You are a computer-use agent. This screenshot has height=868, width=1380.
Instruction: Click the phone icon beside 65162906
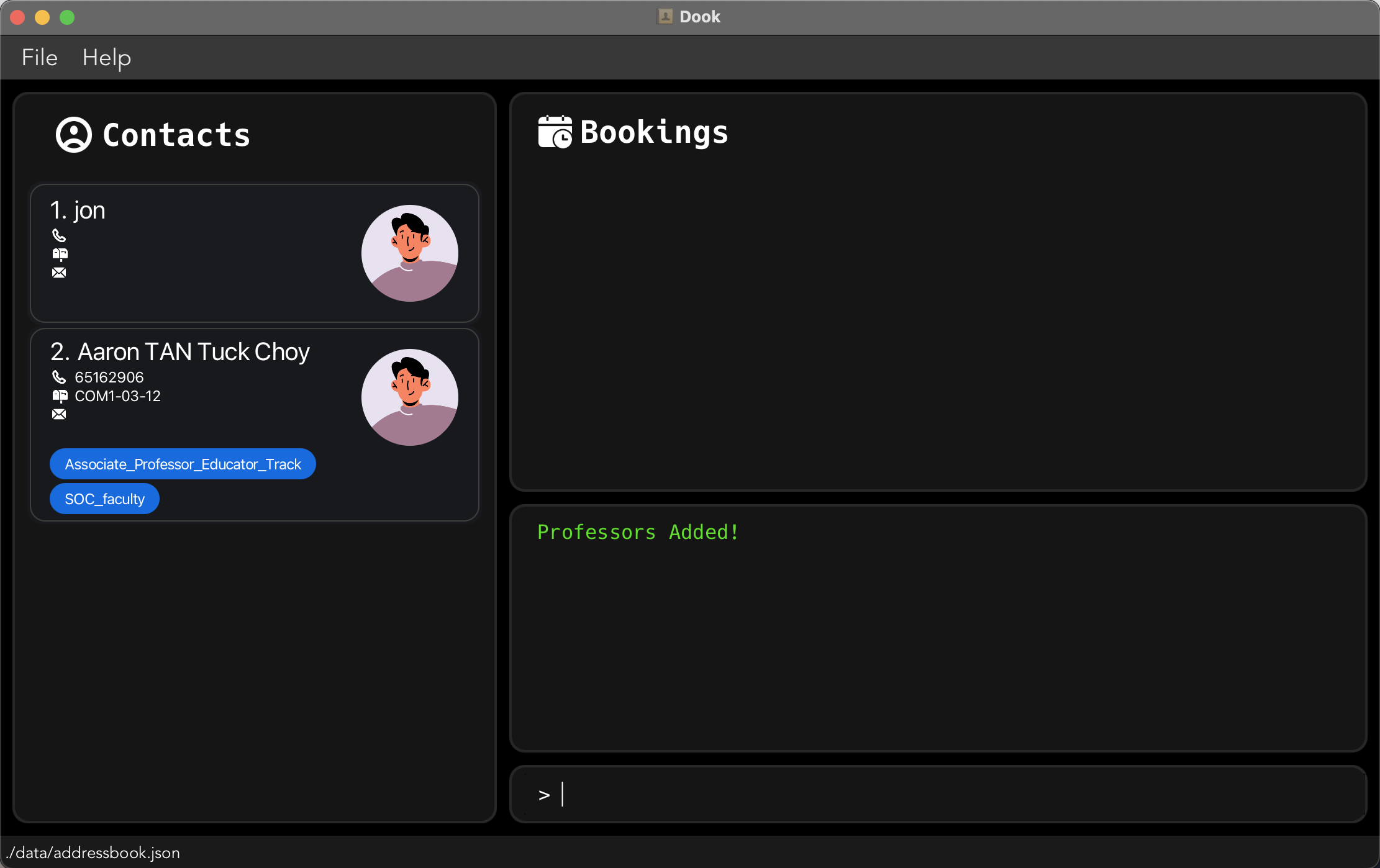point(59,377)
